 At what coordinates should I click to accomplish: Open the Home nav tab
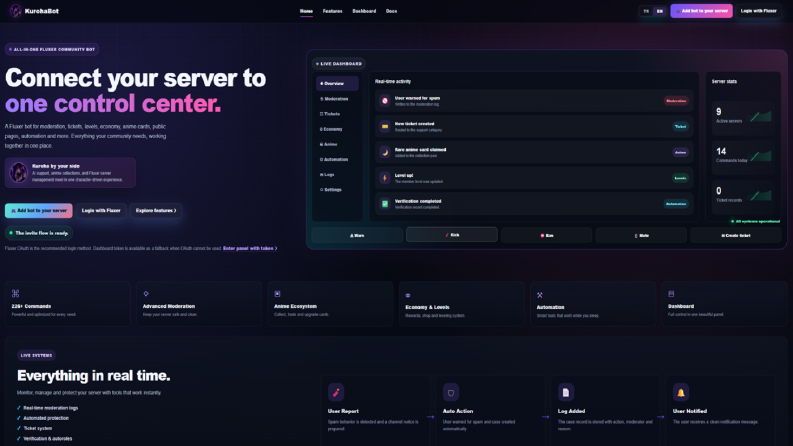click(x=306, y=11)
